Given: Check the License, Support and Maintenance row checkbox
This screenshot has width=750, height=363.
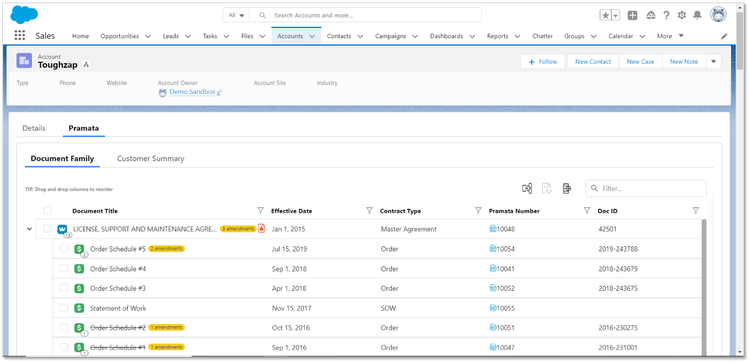Looking at the screenshot, I should 47,229.
